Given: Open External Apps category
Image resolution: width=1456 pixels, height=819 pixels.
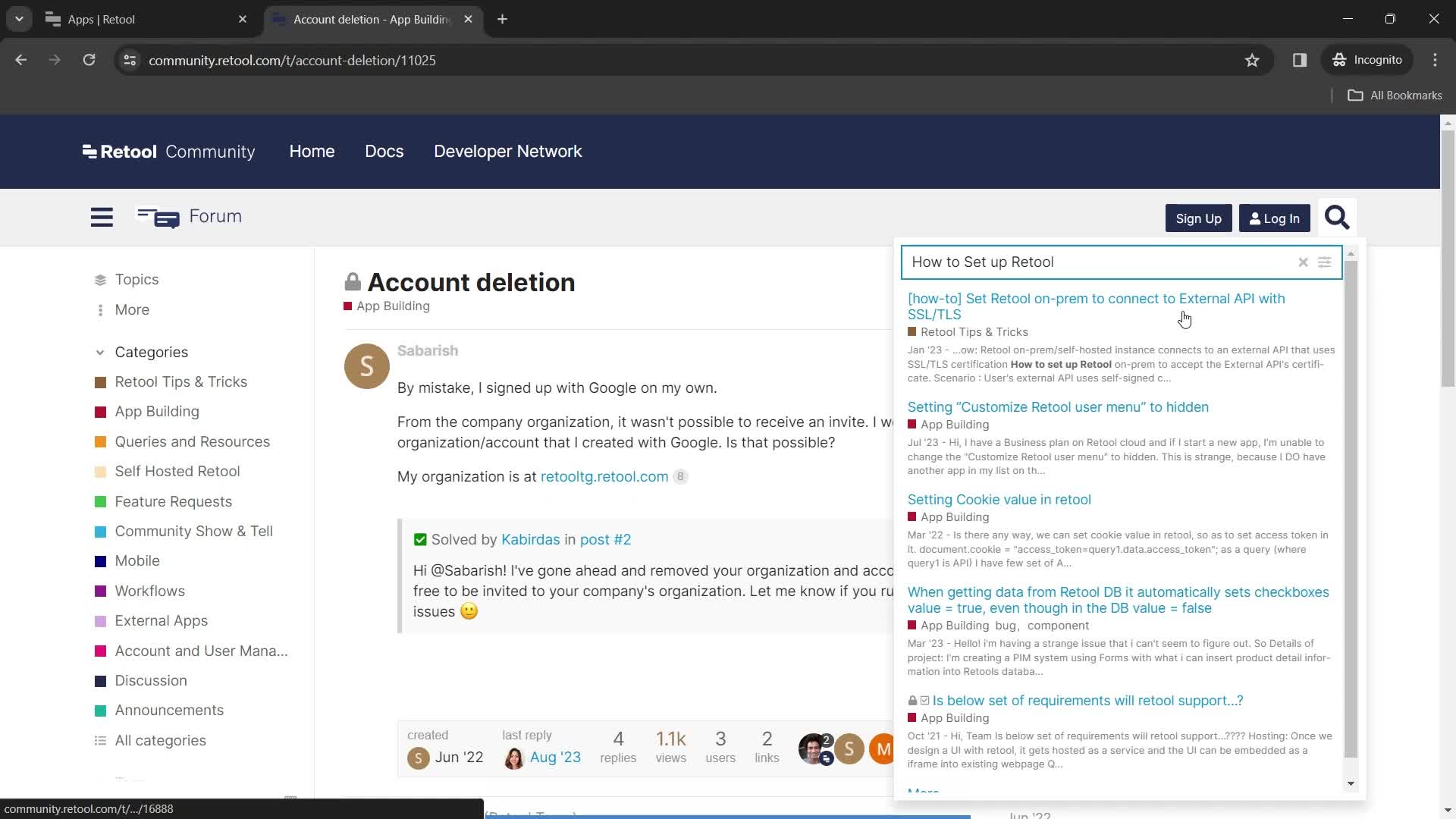Looking at the screenshot, I should [x=161, y=621].
